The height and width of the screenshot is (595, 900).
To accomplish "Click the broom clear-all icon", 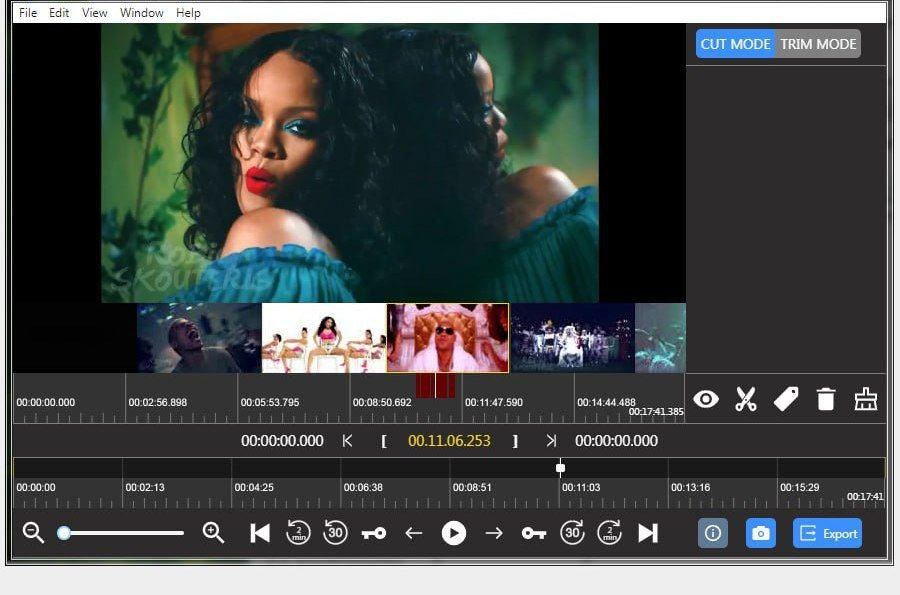I will pyautogui.click(x=866, y=399).
